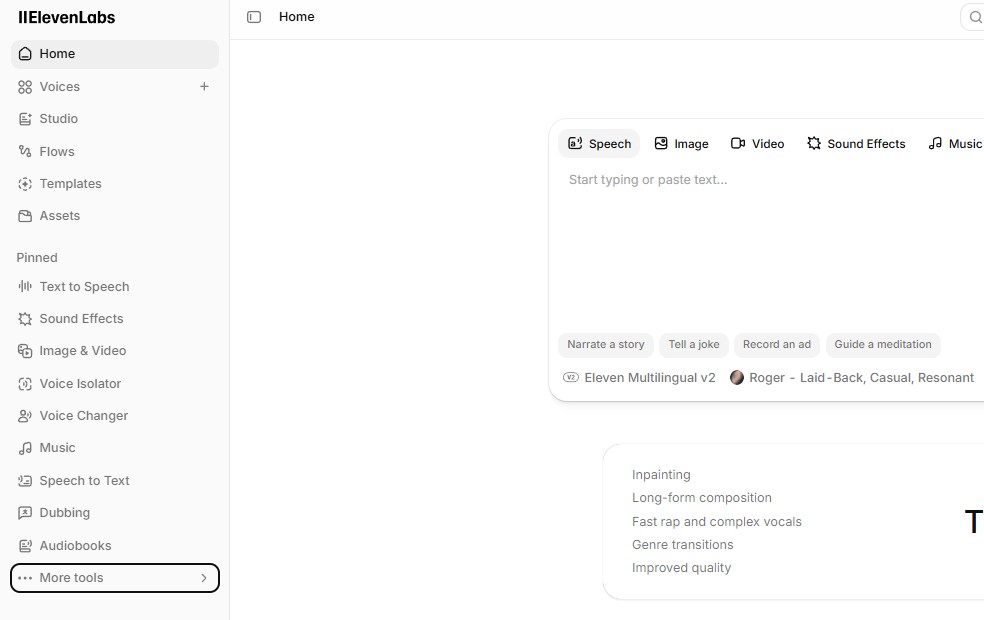Screen dimensions: 984x620
Task: Click the Studio icon
Action: point(25,119)
